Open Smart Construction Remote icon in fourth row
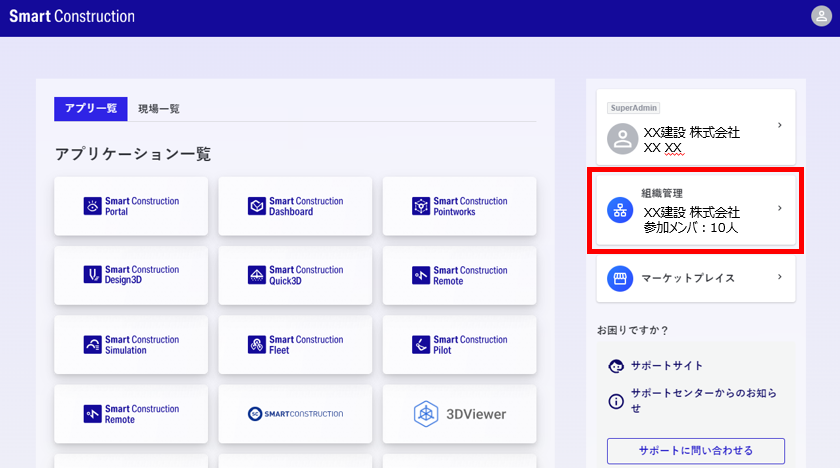This screenshot has height=468, width=840. (x=92, y=414)
